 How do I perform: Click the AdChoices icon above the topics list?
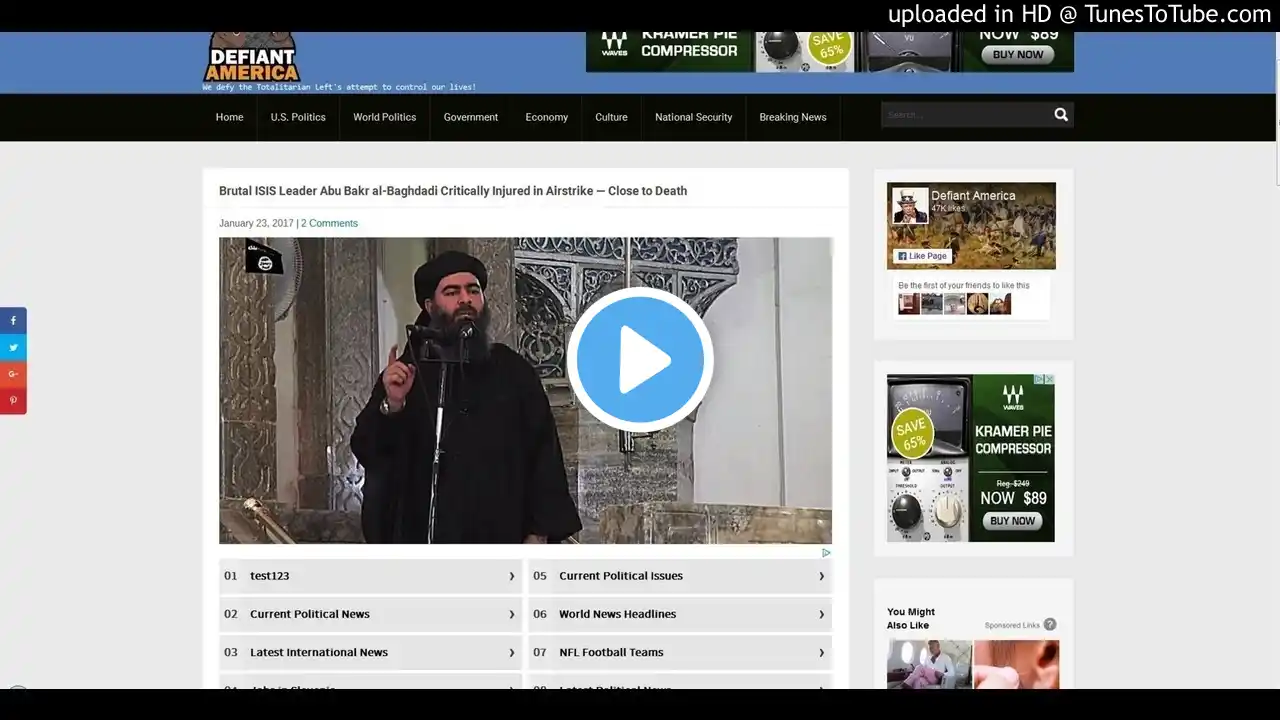click(x=826, y=552)
